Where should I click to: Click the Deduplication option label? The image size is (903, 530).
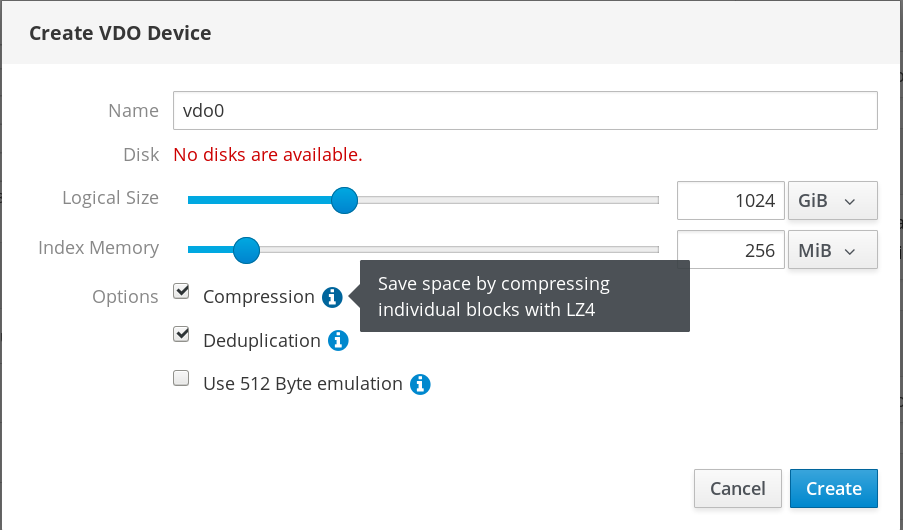click(262, 340)
